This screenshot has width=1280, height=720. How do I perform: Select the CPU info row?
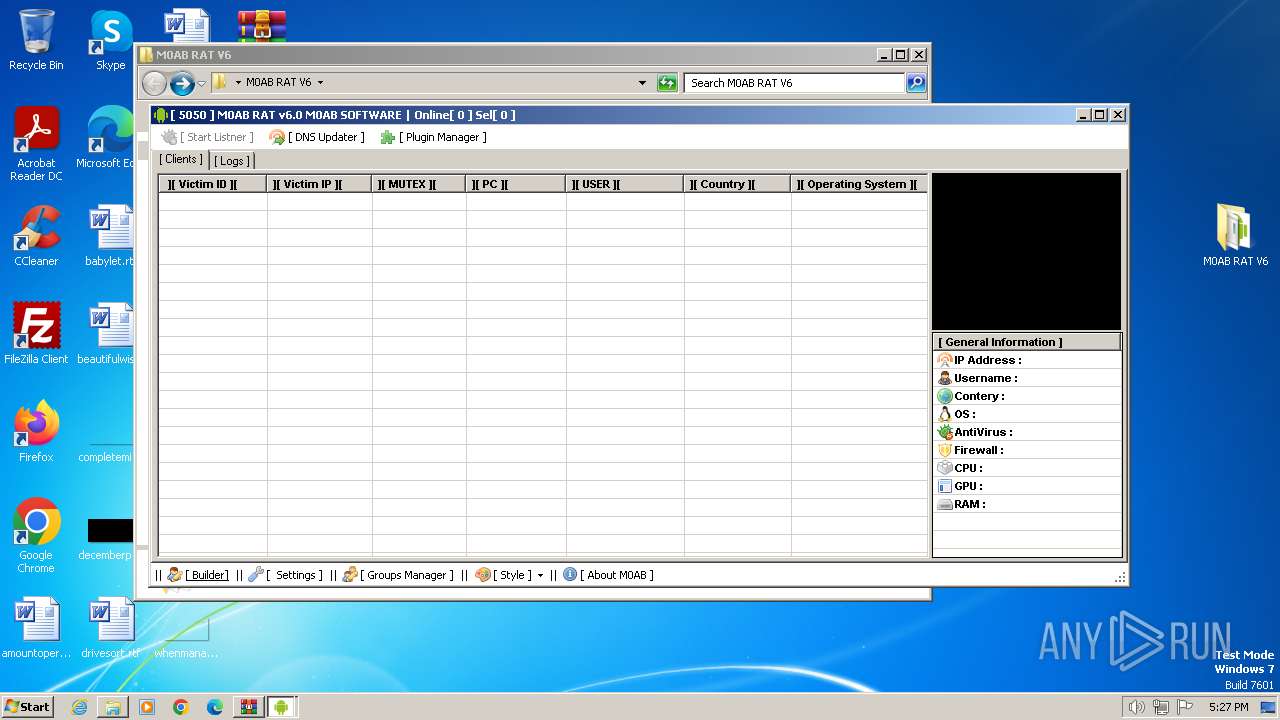point(1027,468)
